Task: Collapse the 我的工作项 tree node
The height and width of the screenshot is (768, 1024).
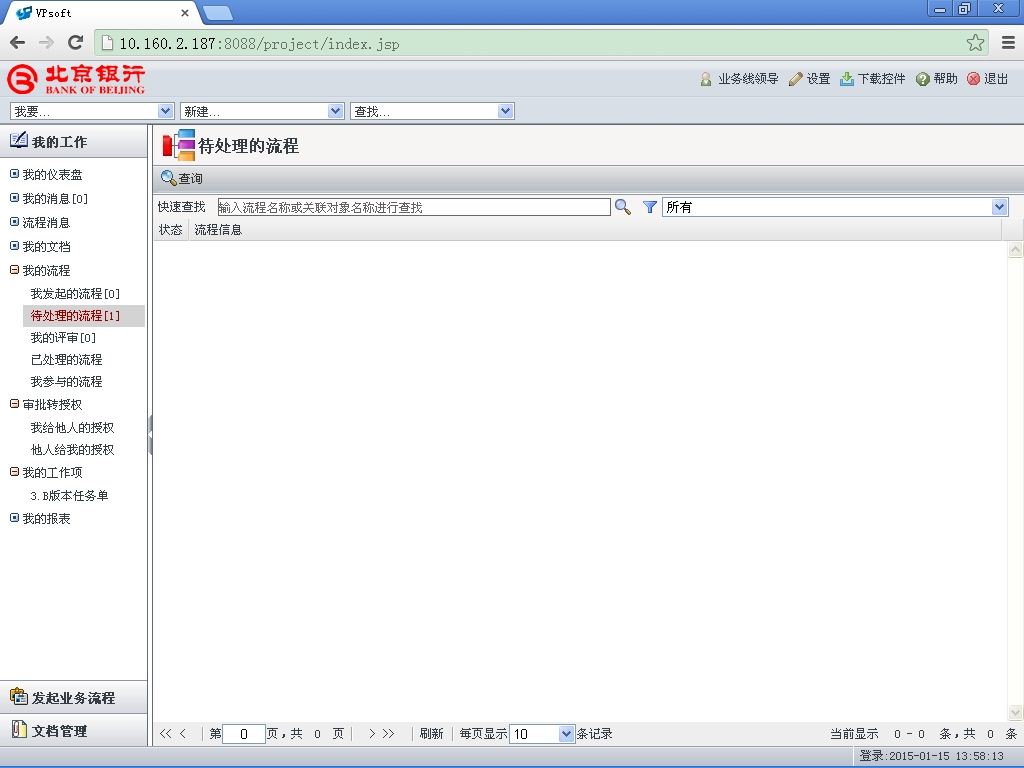Action: coord(14,472)
